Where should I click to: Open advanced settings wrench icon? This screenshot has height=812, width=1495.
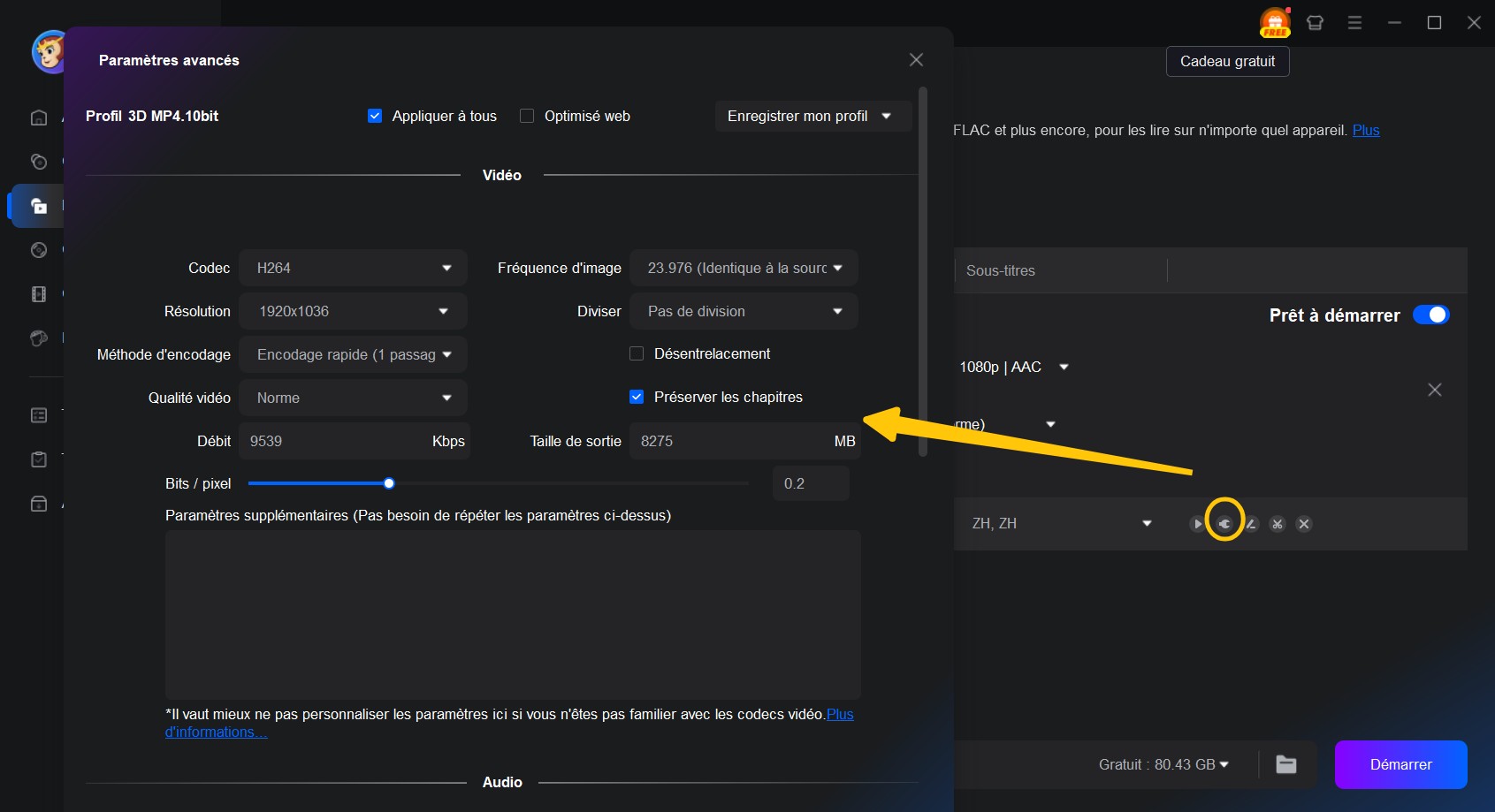1224,524
